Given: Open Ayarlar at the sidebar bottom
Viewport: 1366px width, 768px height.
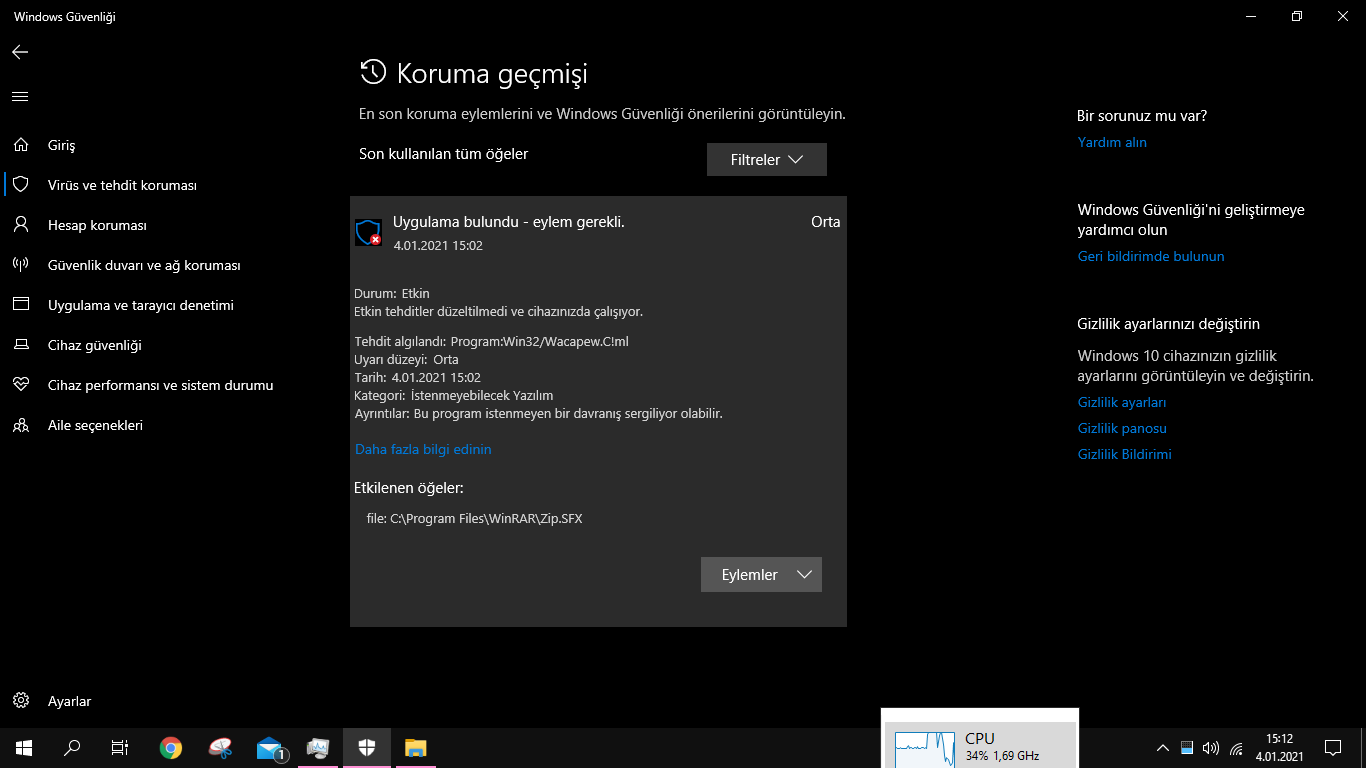Looking at the screenshot, I should tap(69, 701).
